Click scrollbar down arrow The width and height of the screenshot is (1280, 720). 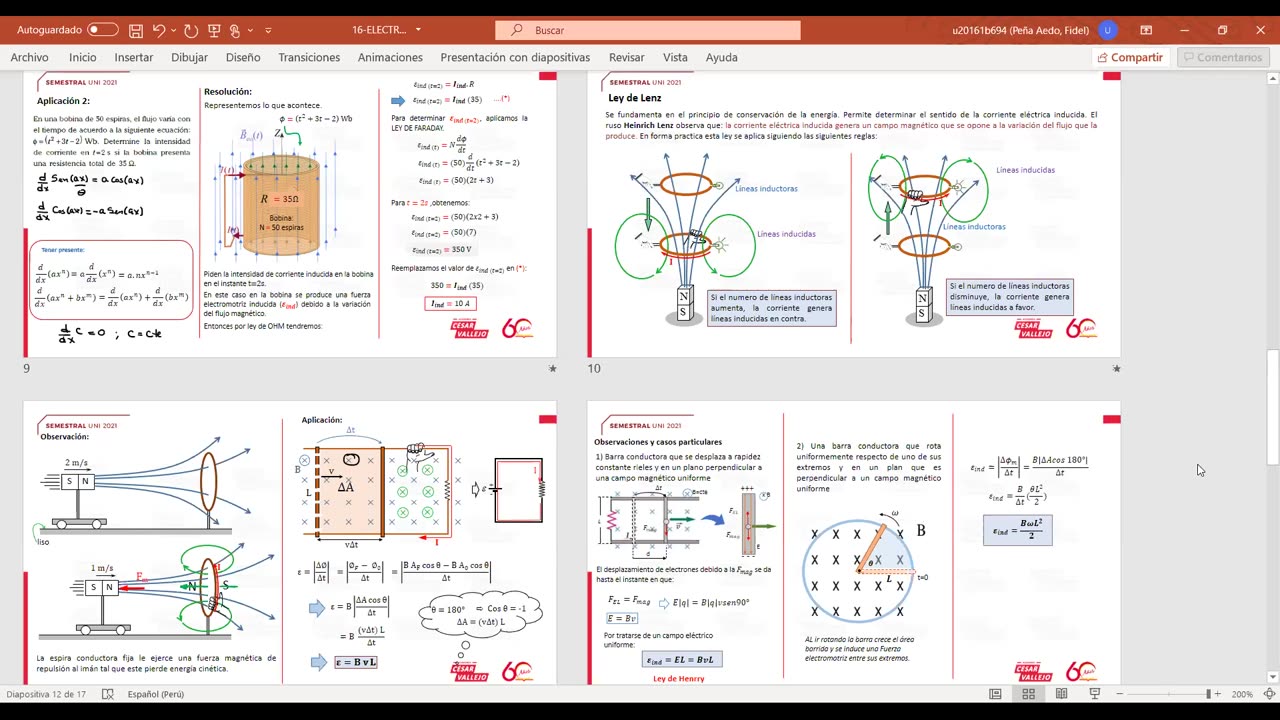[1272, 677]
